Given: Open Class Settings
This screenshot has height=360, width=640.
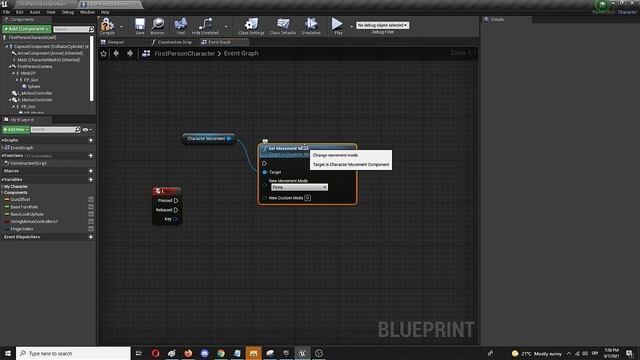Looking at the screenshot, I should [x=251, y=26].
